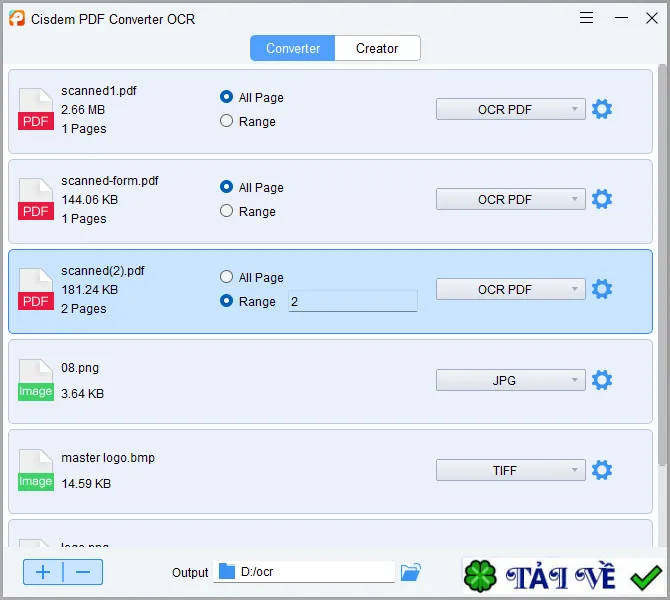
Task: Open settings gear for master logo.bmp
Action: point(602,470)
